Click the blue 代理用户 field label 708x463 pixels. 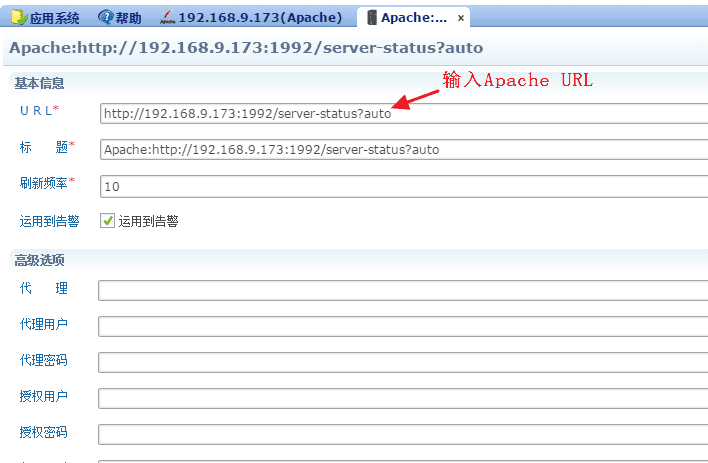click(43, 324)
